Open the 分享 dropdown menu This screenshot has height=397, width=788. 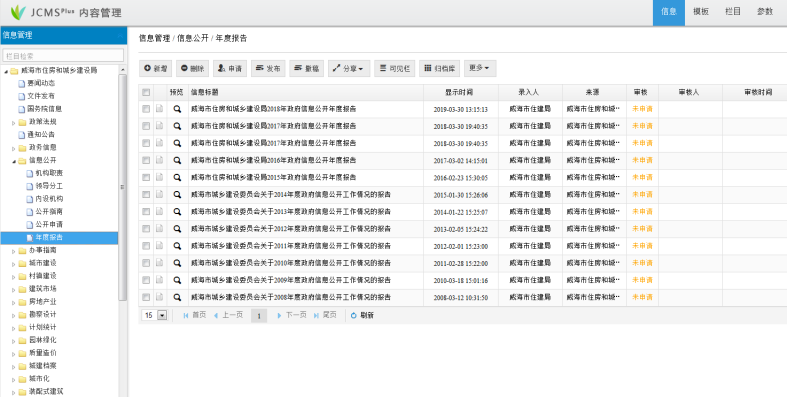click(349, 68)
